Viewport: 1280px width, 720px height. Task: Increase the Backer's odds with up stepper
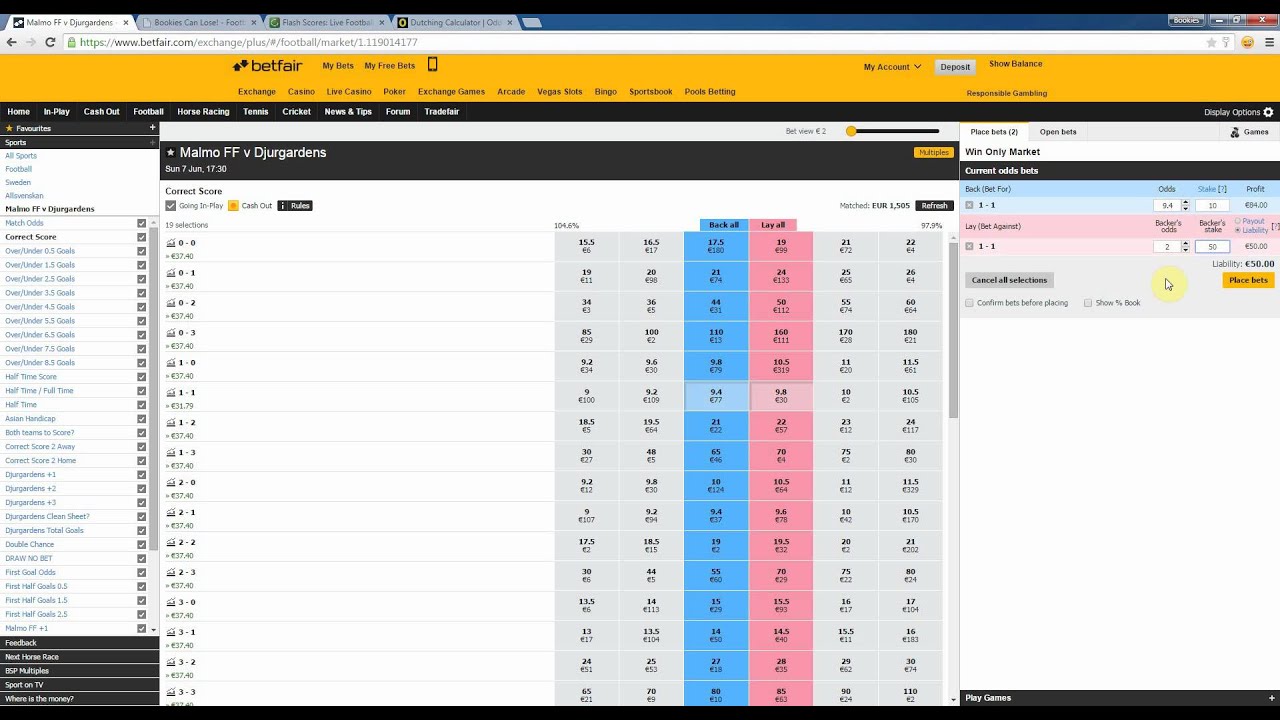pyautogui.click(x=1185, y=243)
